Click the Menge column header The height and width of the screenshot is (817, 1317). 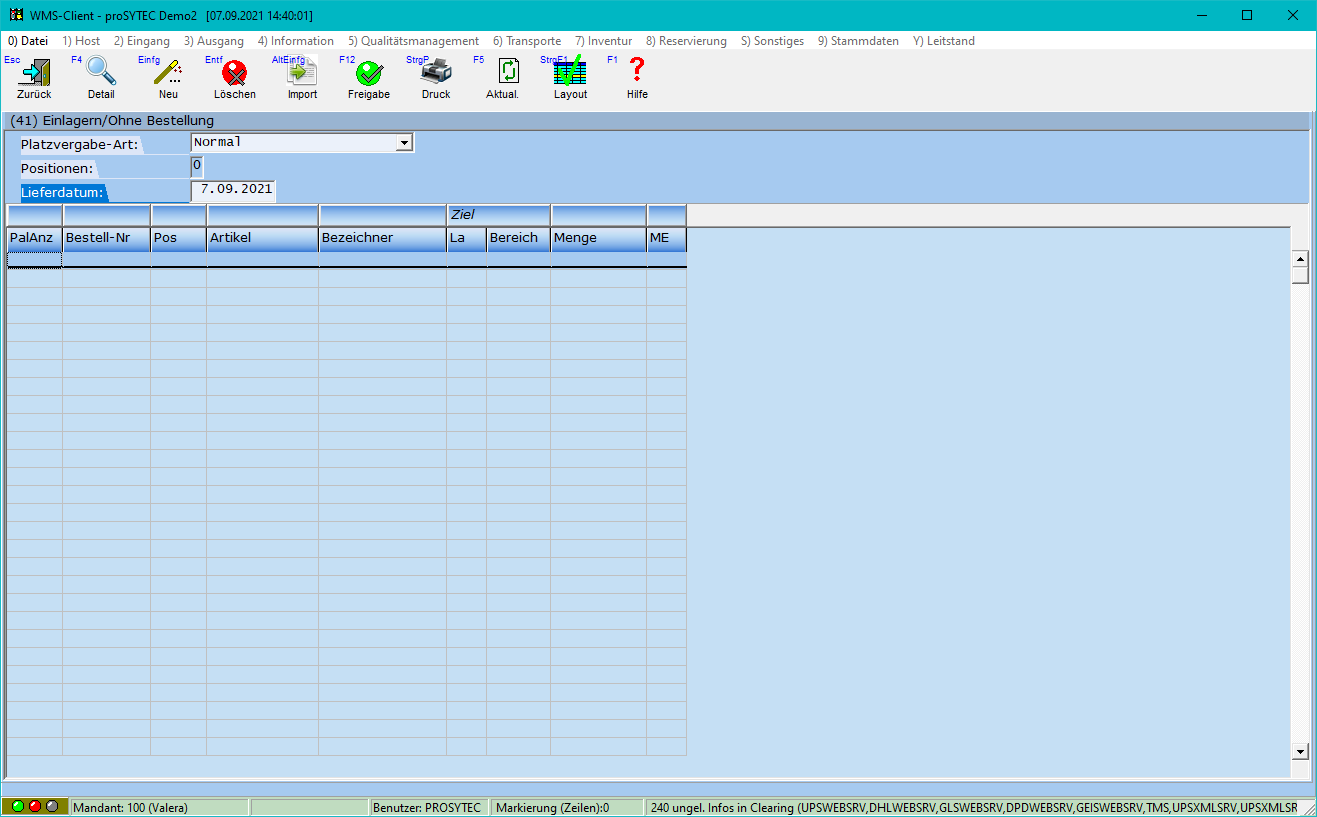tap(597, 238)
